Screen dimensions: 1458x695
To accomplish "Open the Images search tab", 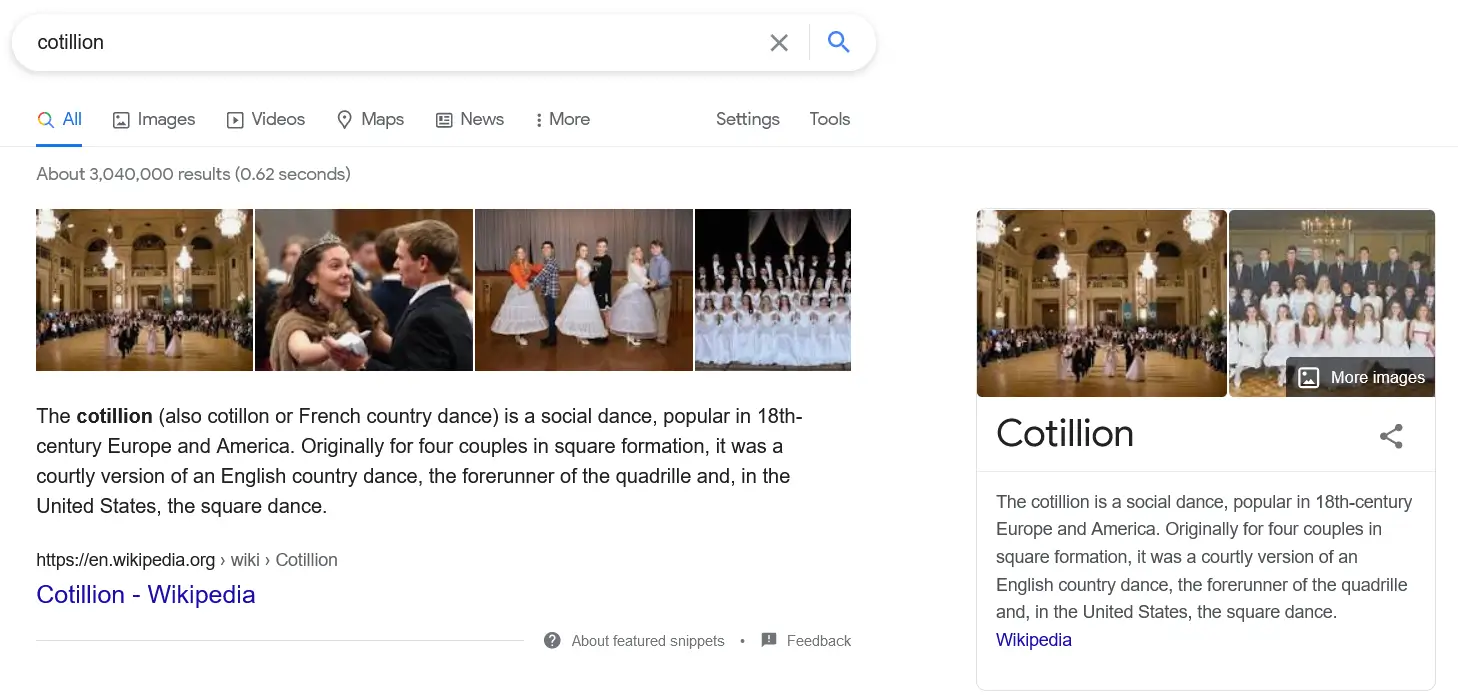I will [x=154, y=120].
